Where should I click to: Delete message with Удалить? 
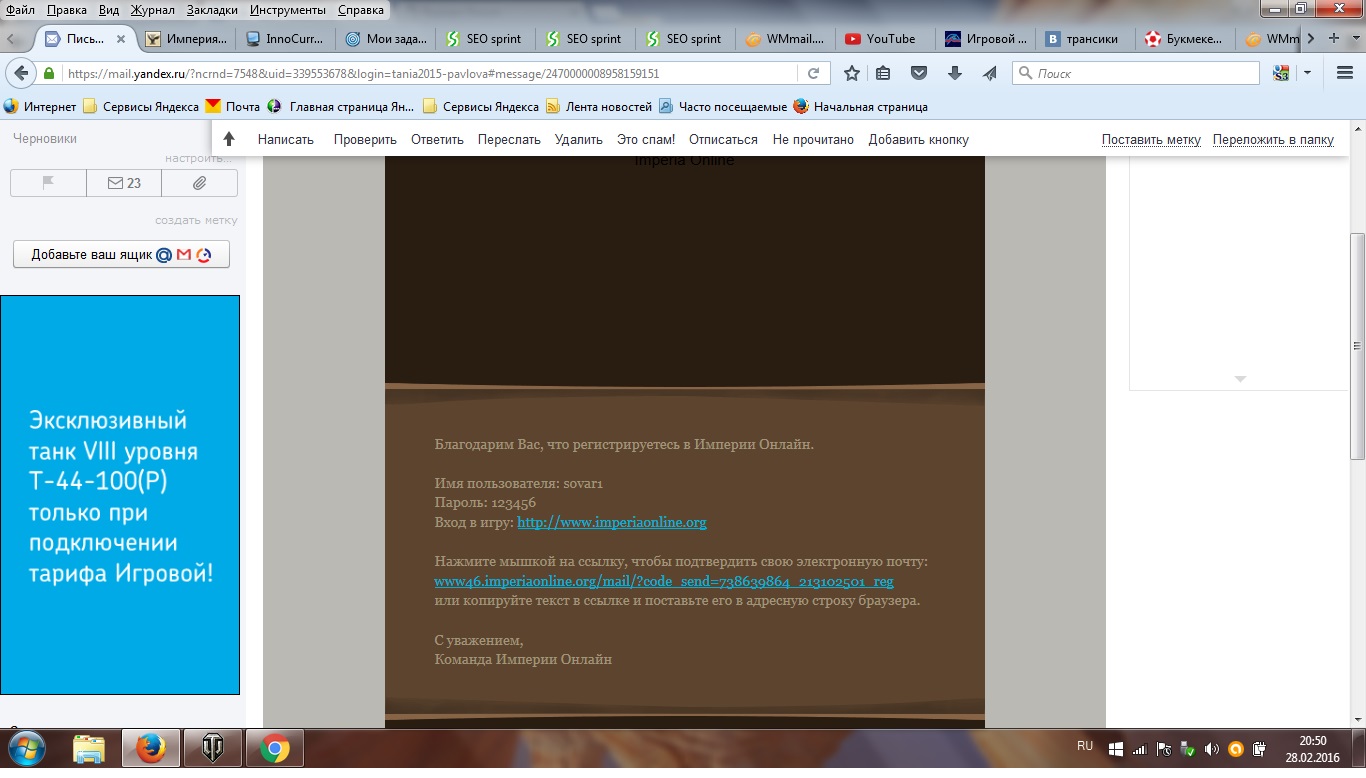(x=579, y=140)
